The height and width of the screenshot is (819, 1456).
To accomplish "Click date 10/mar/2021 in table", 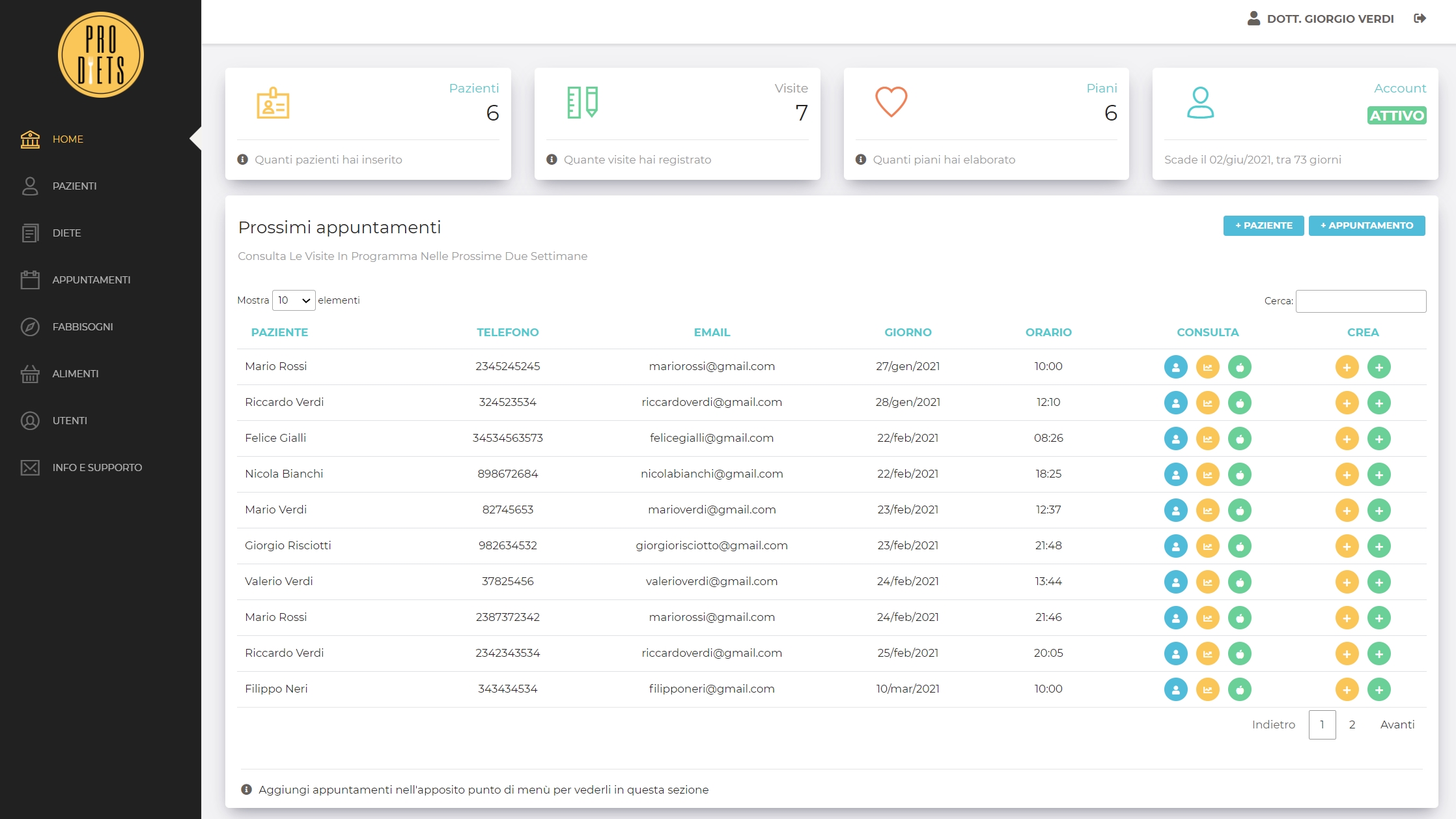I will [x=908, y=689].
